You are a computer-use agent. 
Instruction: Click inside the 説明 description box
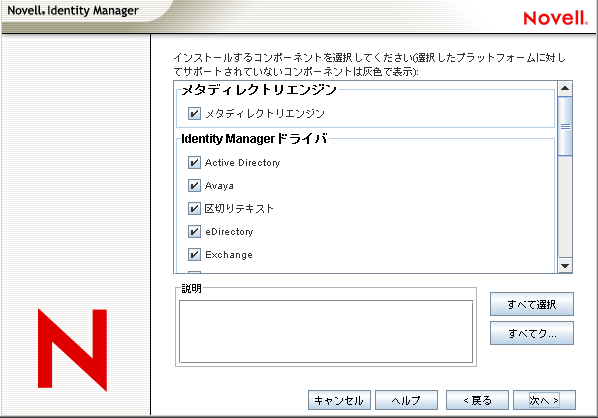point(326,331)
